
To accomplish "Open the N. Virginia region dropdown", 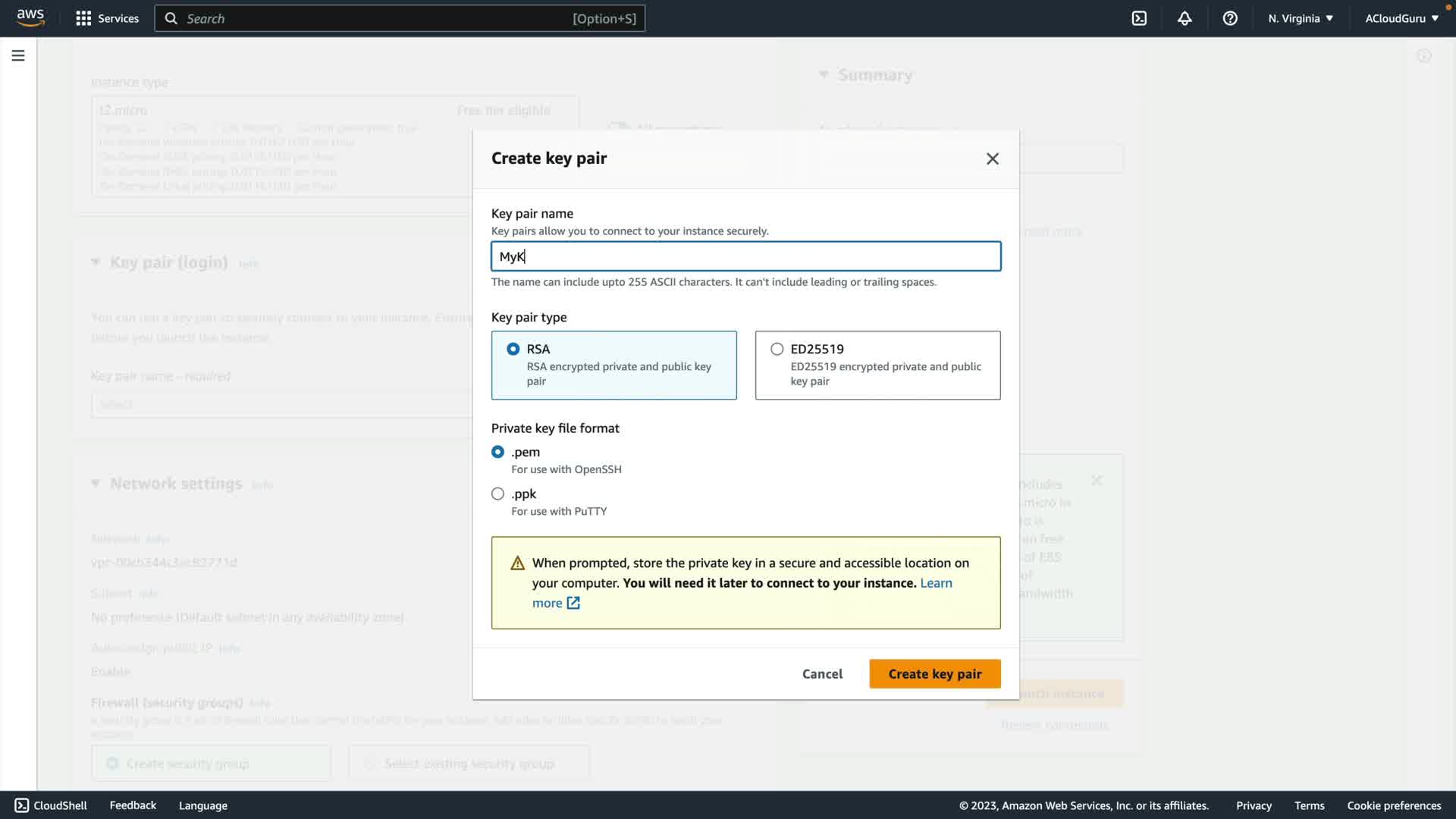I will point(1300,18).
